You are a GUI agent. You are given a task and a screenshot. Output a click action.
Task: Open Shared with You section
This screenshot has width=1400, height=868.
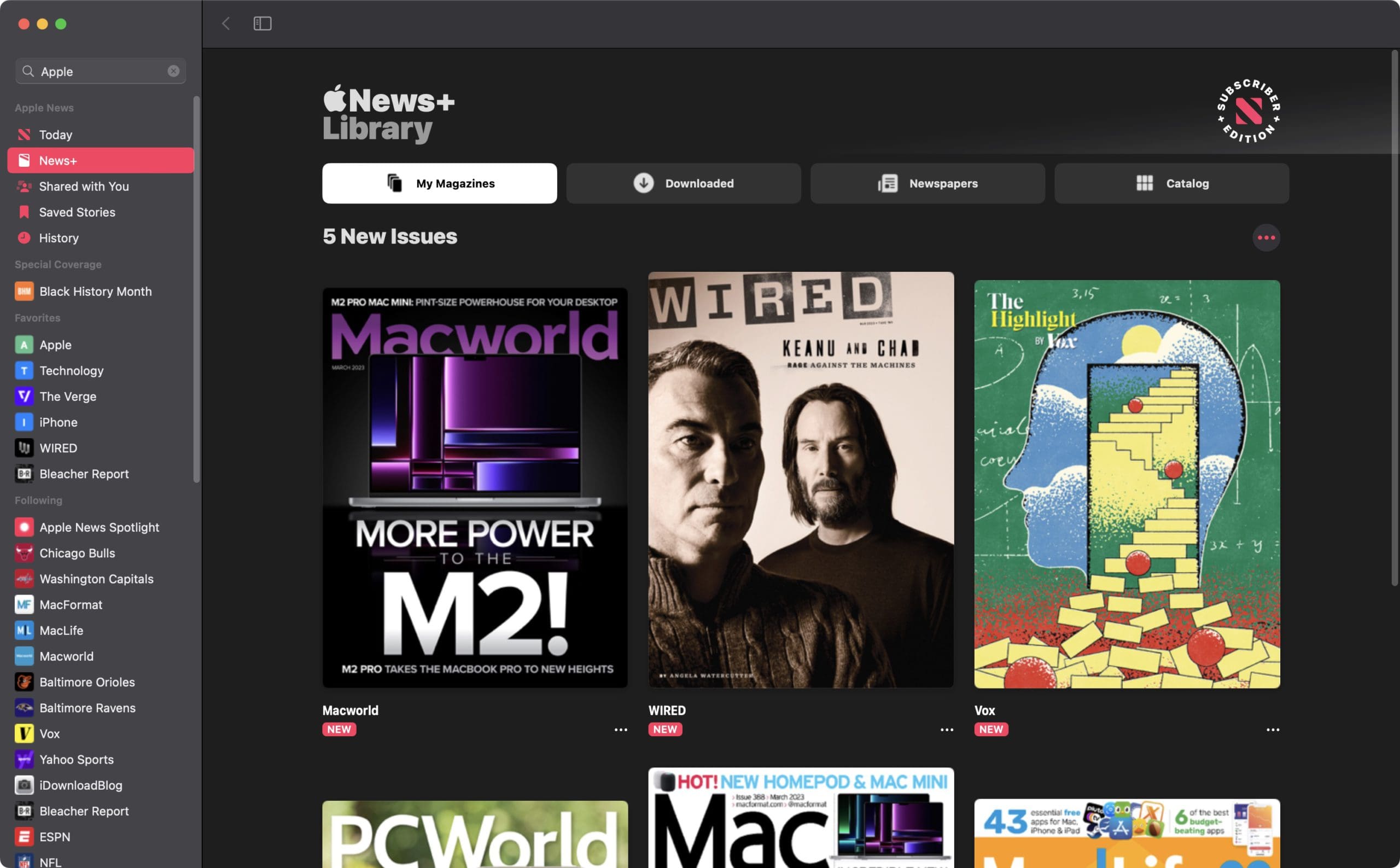101,186
